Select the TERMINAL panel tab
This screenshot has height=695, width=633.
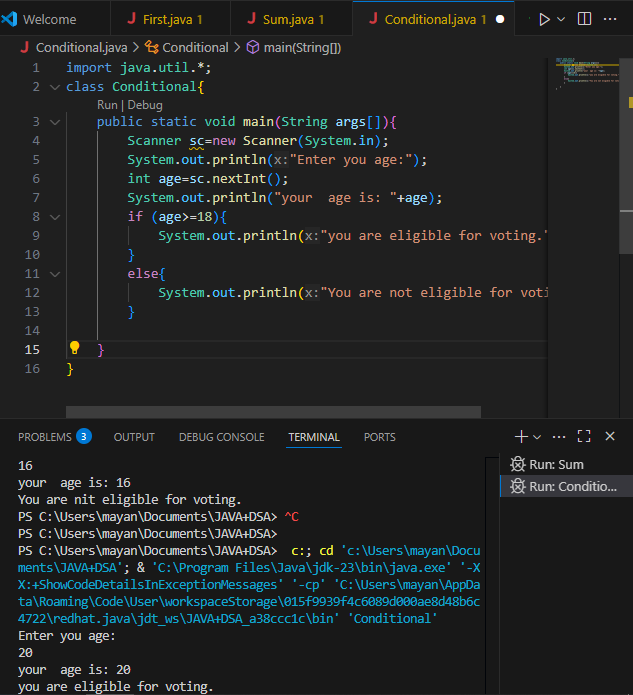[314, 437]
